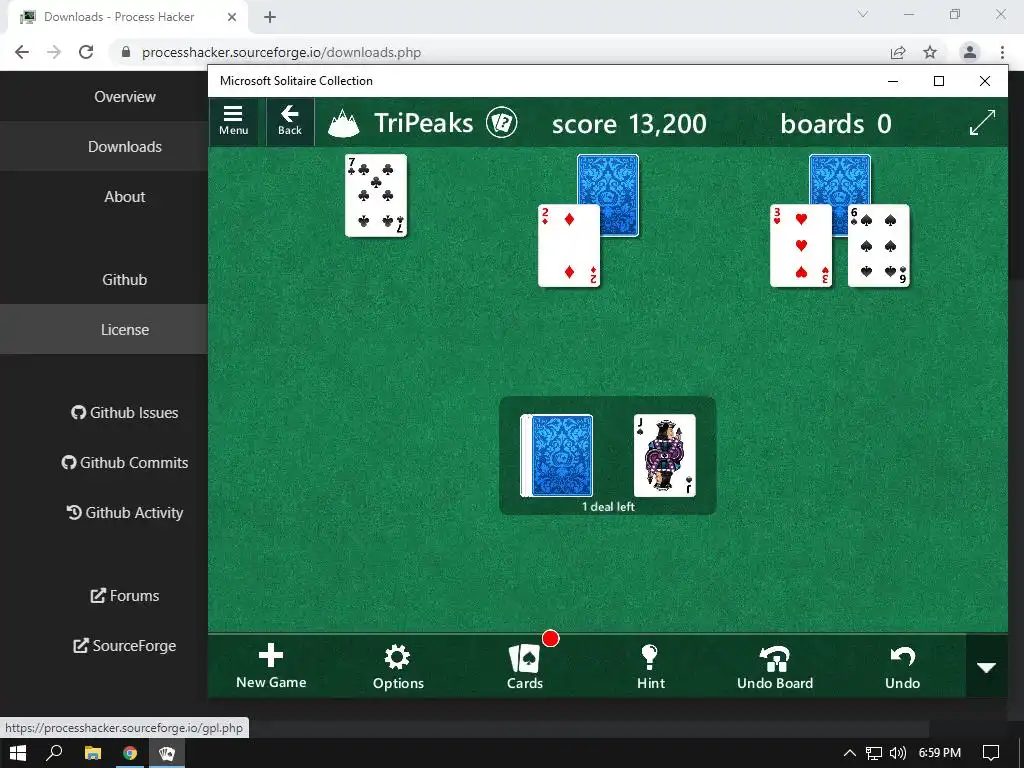Click the browser address bar URL
1024x768 pixels.
281,52
